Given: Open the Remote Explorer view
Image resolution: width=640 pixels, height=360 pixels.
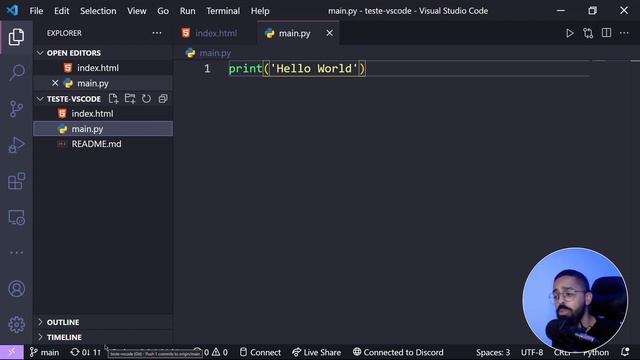Looking at the screenshot, I should (x=16, y=217).
